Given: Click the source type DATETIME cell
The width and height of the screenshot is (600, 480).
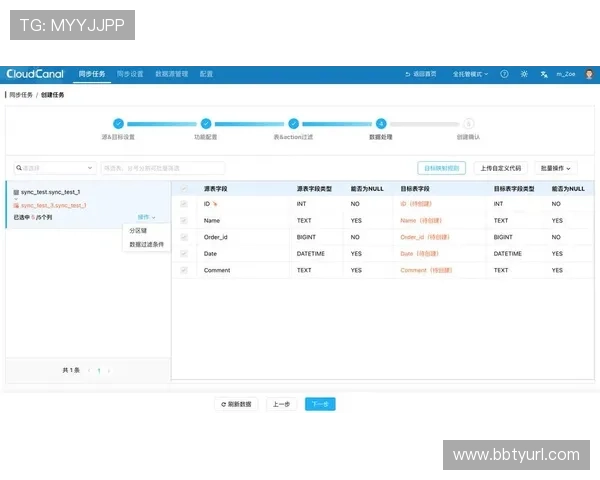Looking at the screenshot, I should pyautogui.click(x=311, y=253).
